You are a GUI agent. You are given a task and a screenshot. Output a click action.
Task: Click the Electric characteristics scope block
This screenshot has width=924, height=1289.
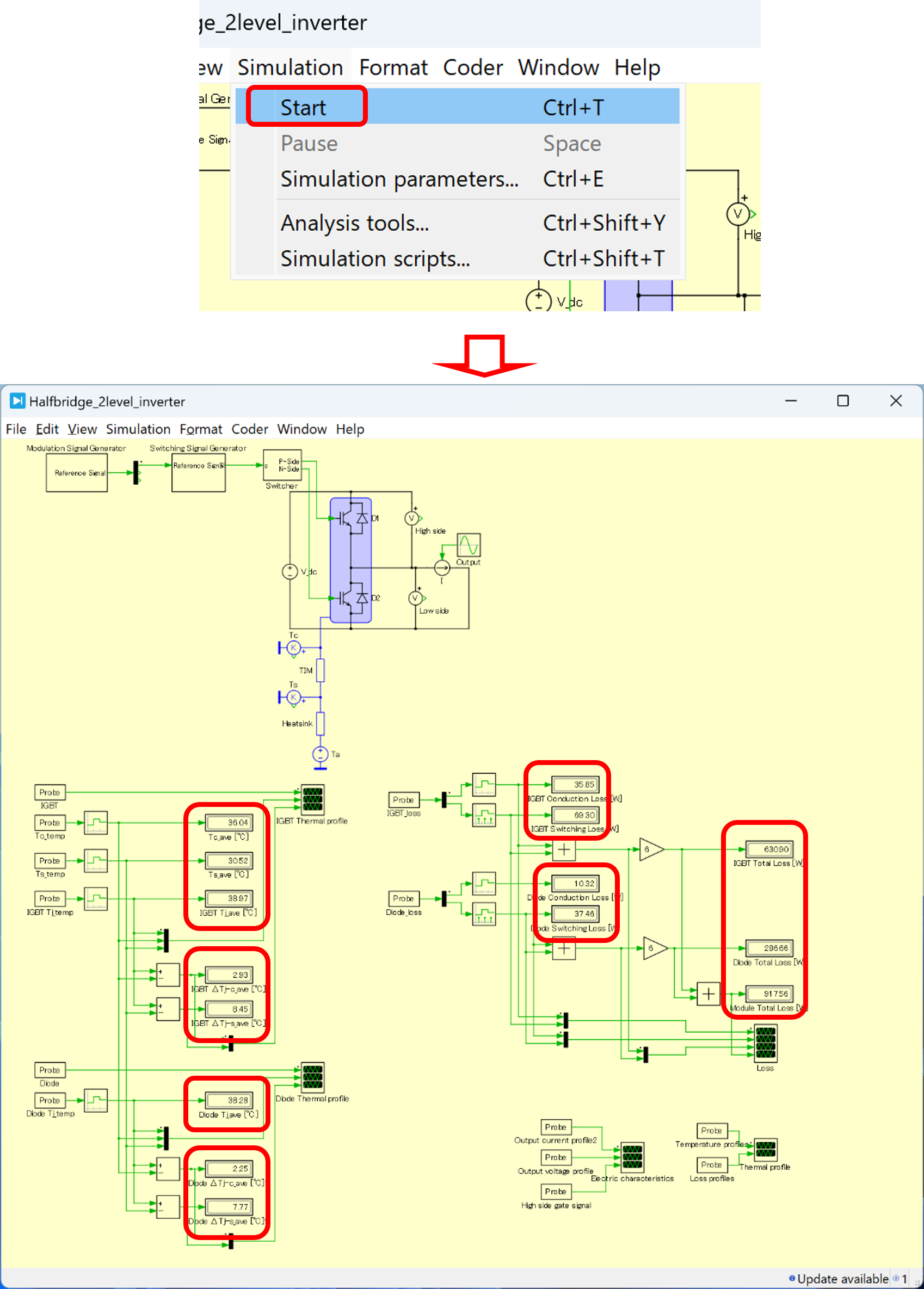[632, 1156]
